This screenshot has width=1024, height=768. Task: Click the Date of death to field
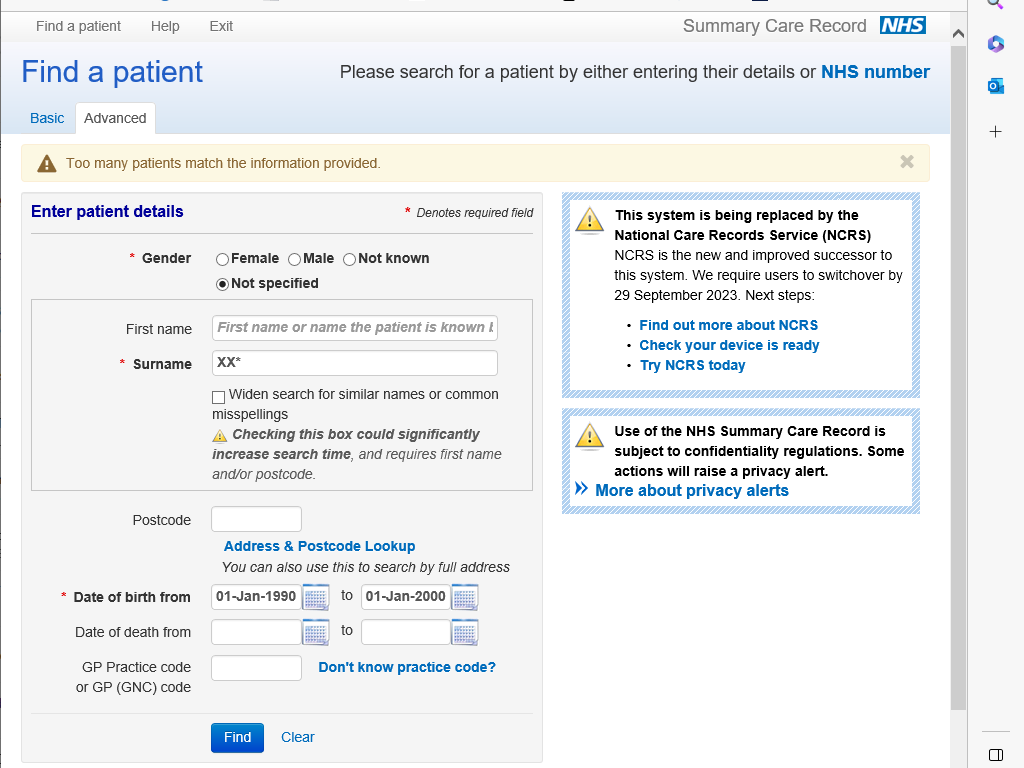click(406, 632)
